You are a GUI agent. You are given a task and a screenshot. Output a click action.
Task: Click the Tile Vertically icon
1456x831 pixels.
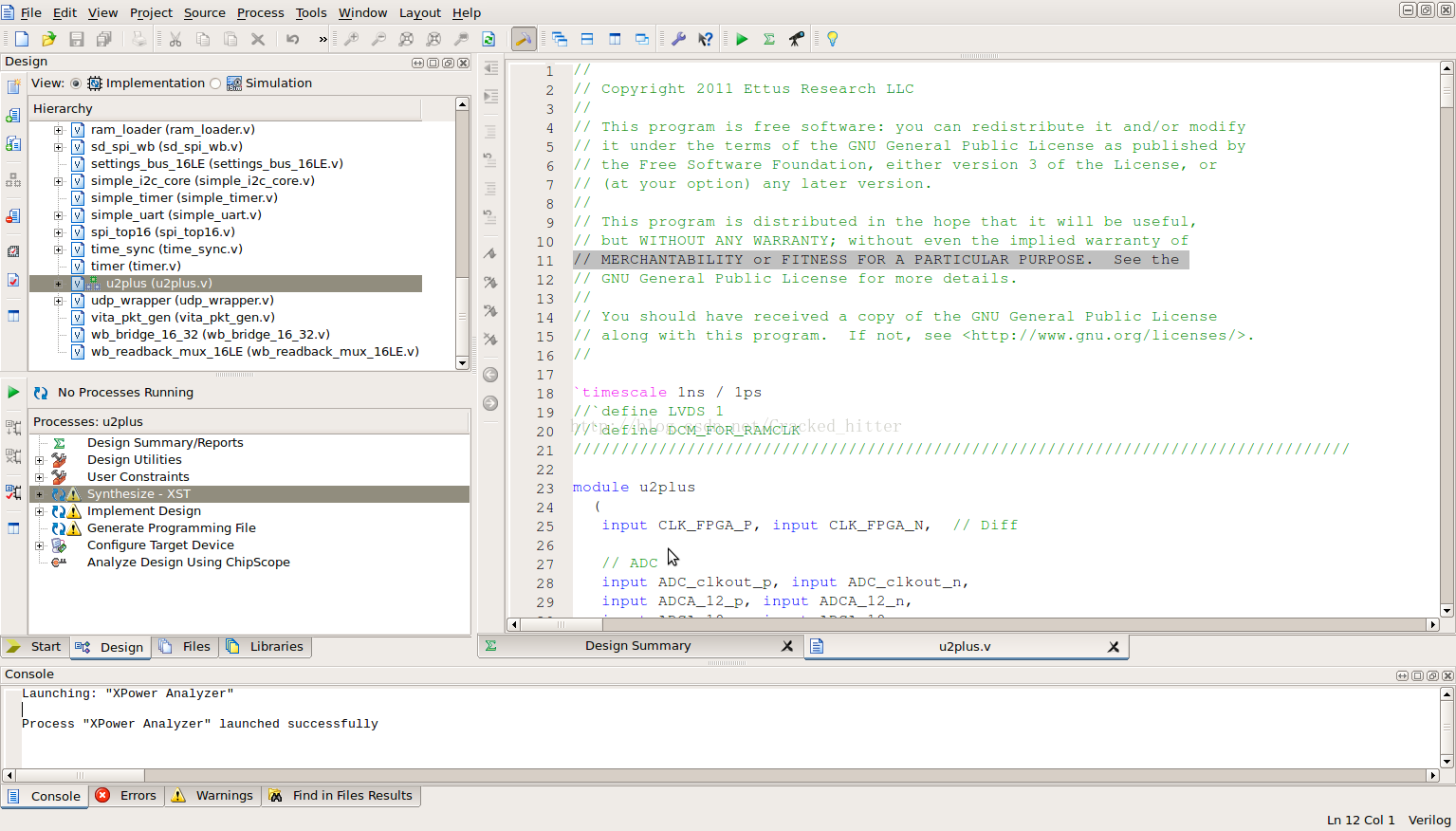615,39
